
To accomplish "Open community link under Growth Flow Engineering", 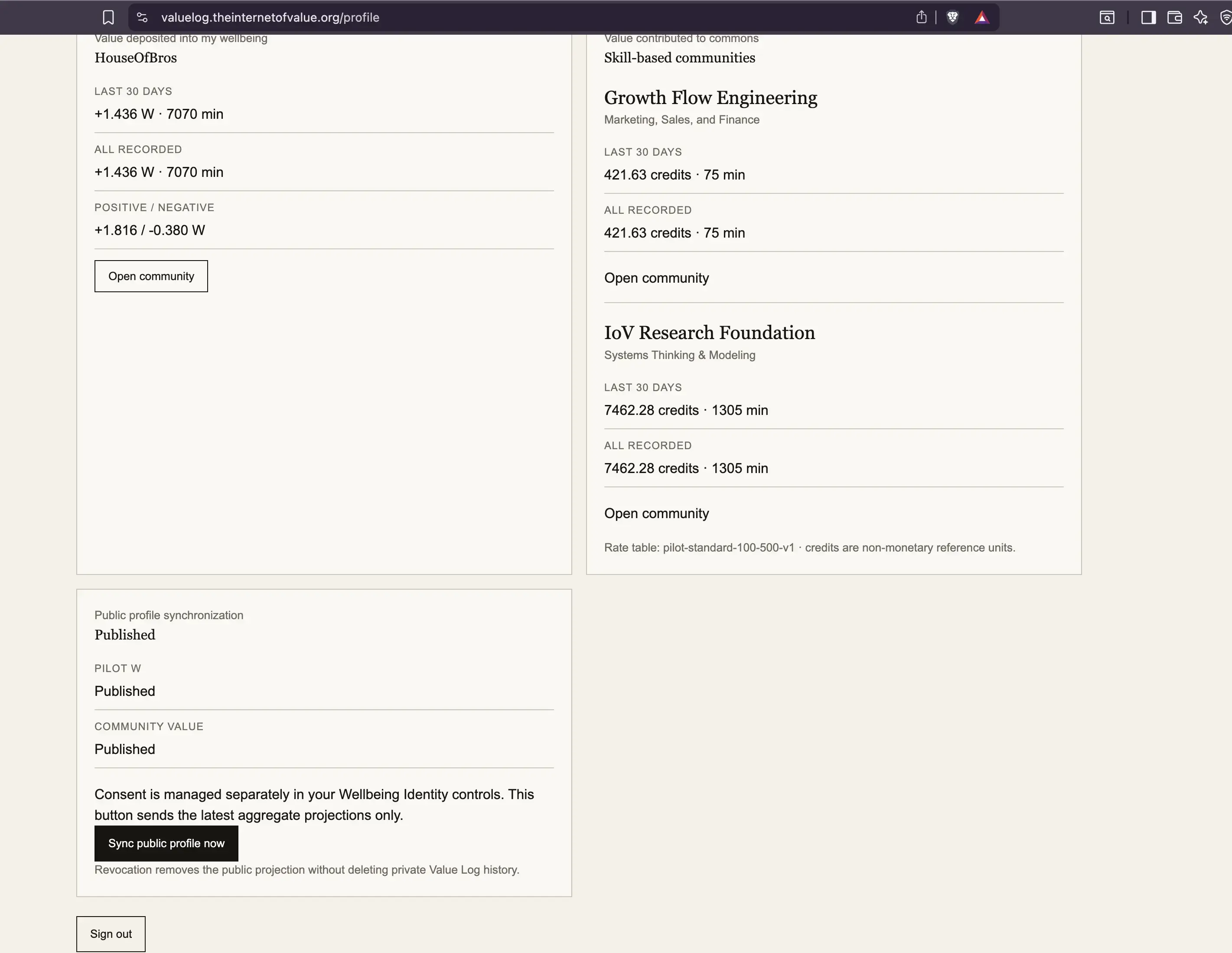I will (x=657, y=278).
